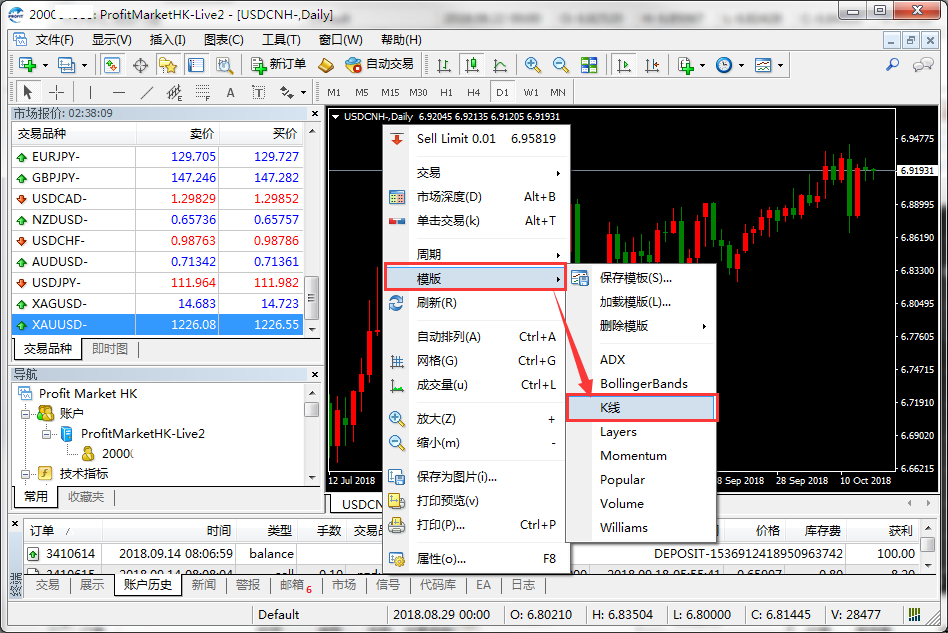Select the candlestick chart type icon
This screenshot has width=948, height=633.
point(471,65)
